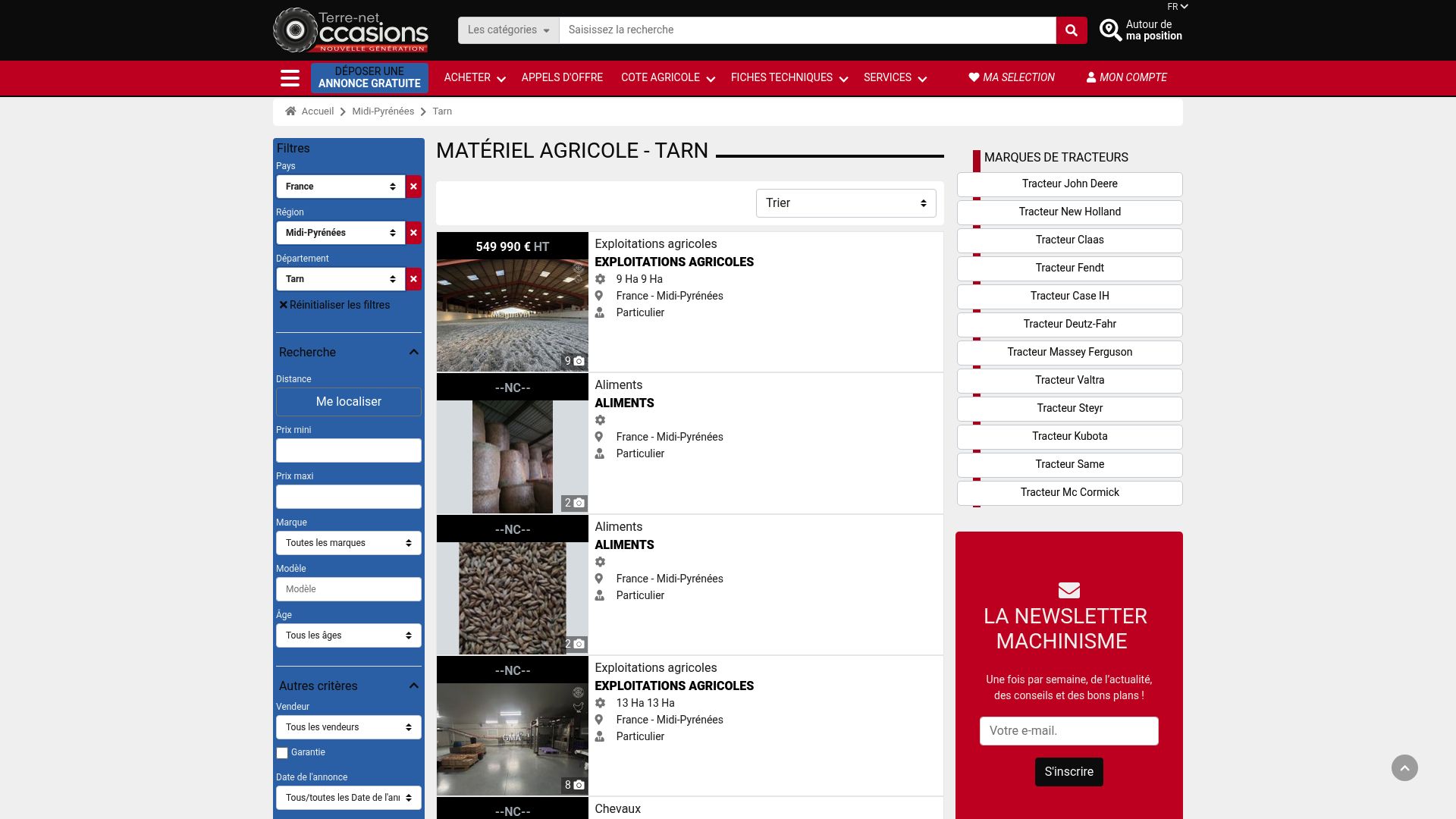Click the scroll-to-top arrow button
This screenshot has width=1456, height=819.
(x=1404, y=767)
